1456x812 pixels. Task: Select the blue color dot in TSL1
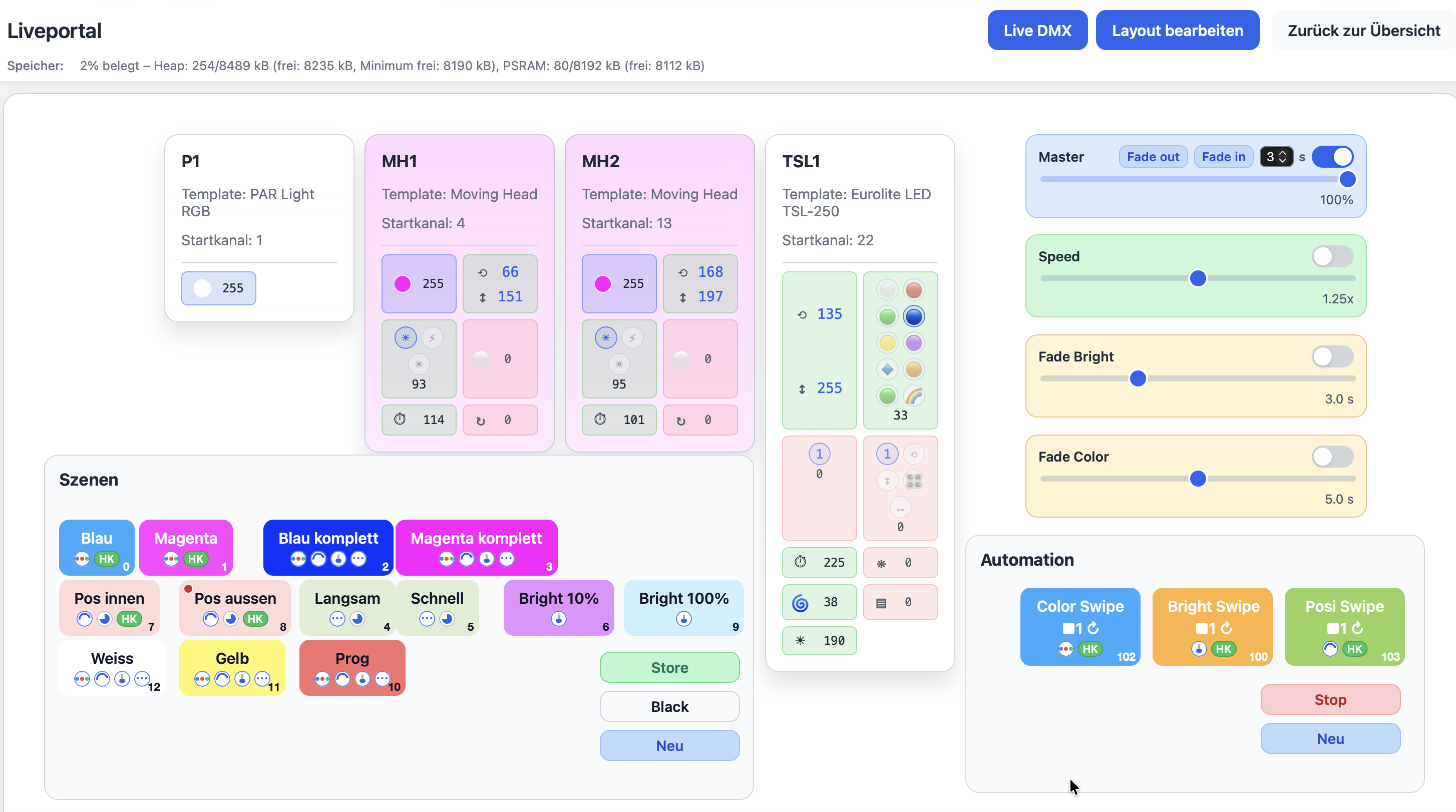click(x=913, y=316)
